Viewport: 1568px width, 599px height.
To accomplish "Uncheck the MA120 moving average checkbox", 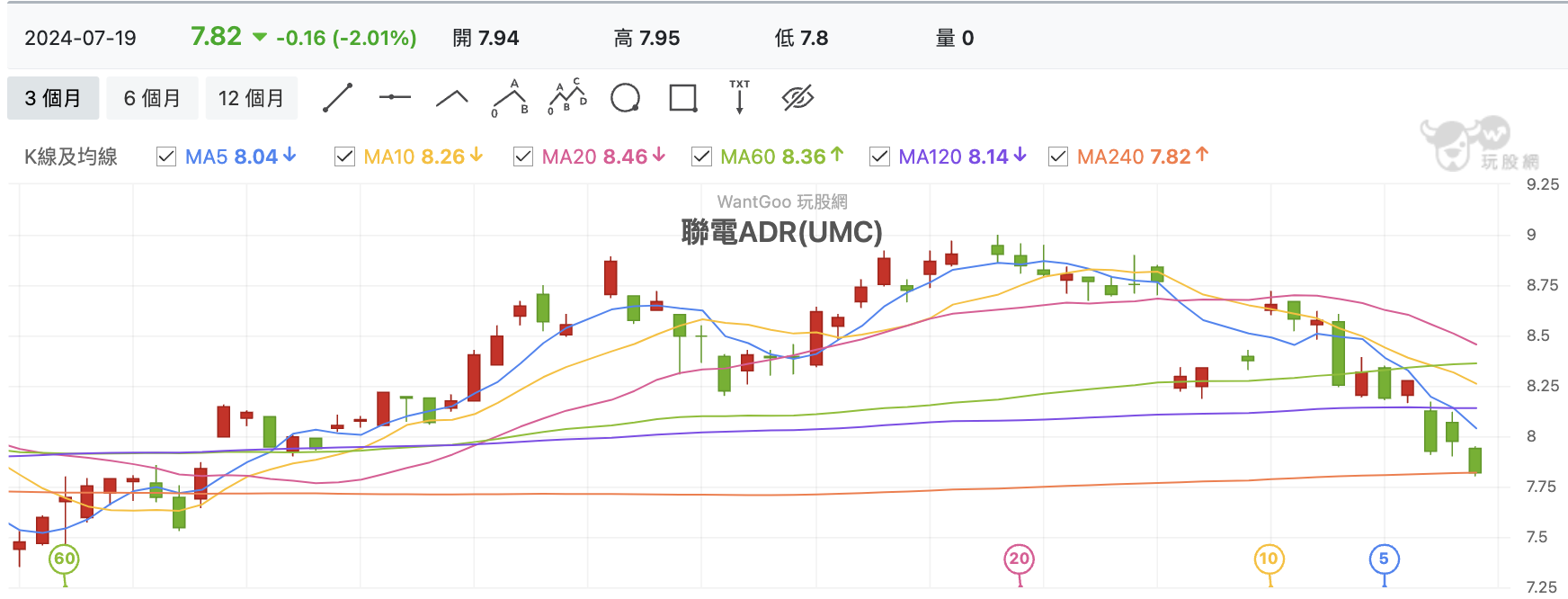I will [879, 156].
